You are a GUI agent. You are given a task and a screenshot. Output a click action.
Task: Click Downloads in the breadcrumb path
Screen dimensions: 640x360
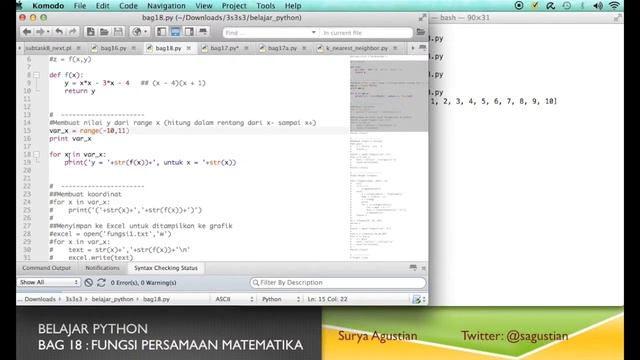pos(40,299)
